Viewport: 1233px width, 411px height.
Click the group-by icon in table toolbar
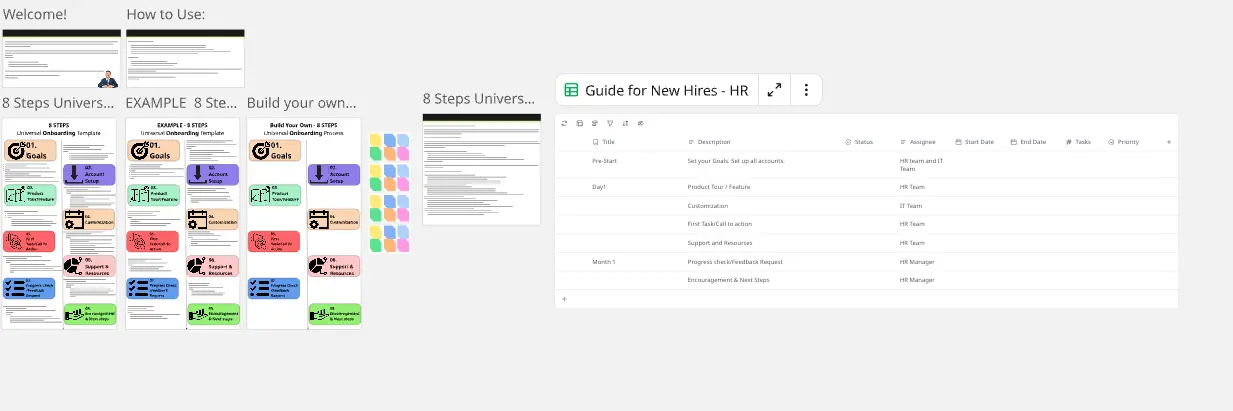[595, 123]
